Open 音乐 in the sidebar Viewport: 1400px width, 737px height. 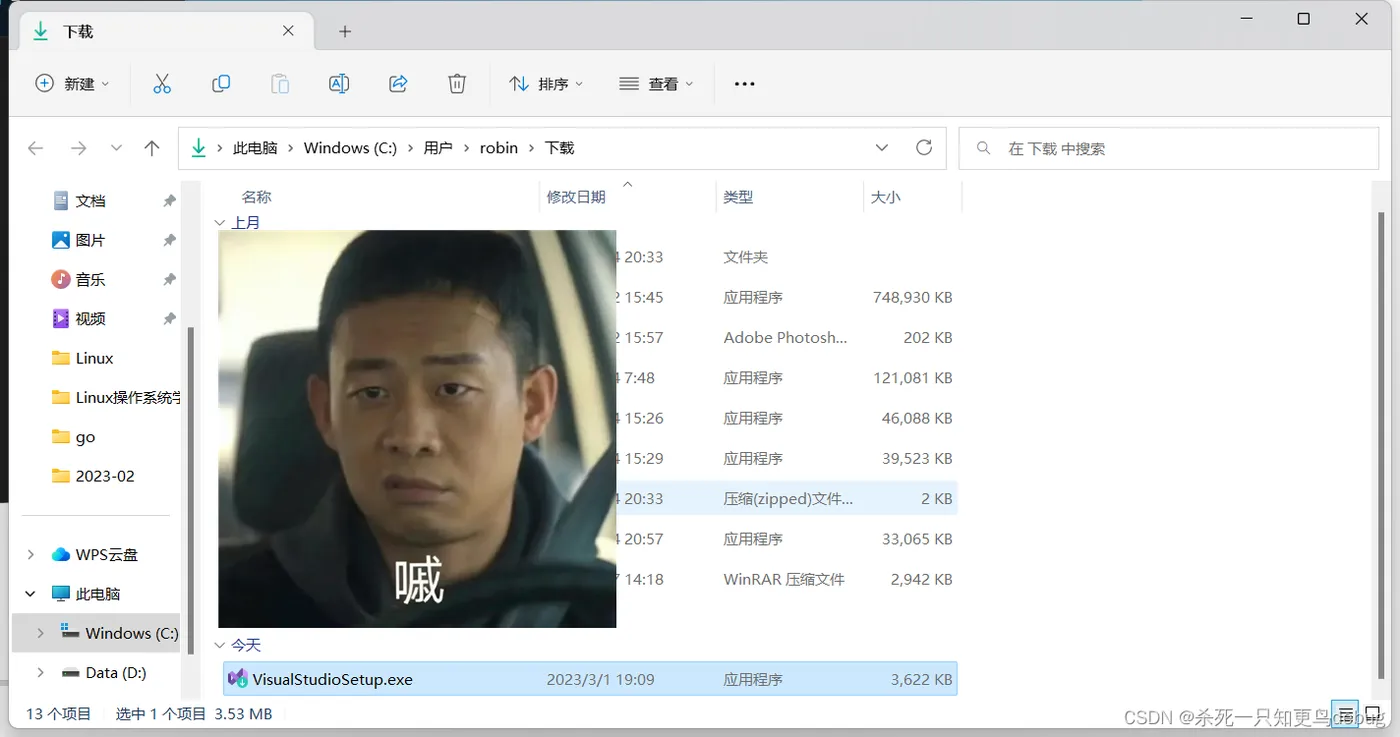[x=90, y=279]
